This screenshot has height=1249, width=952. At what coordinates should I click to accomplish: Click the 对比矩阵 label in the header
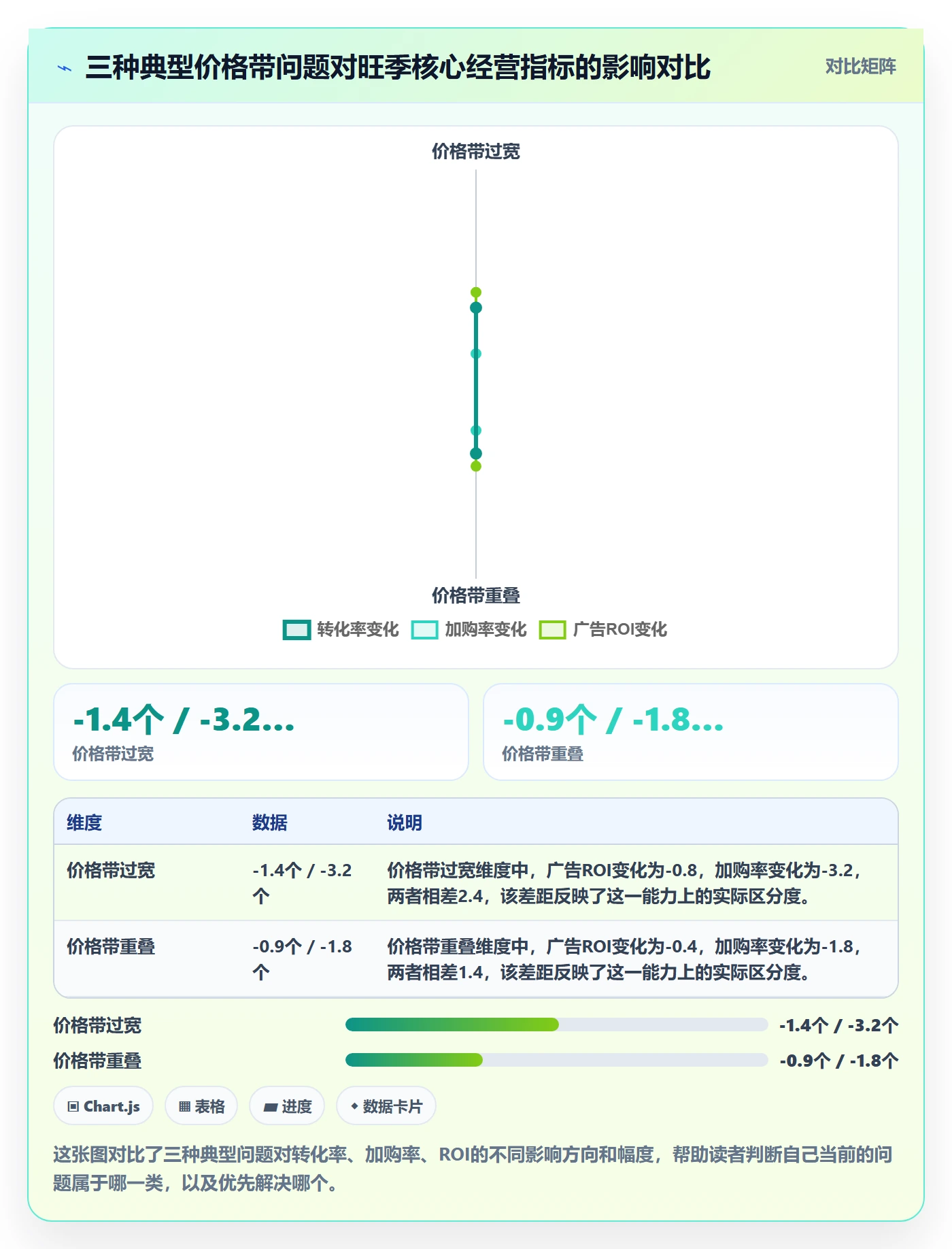(x=860, y=67)
